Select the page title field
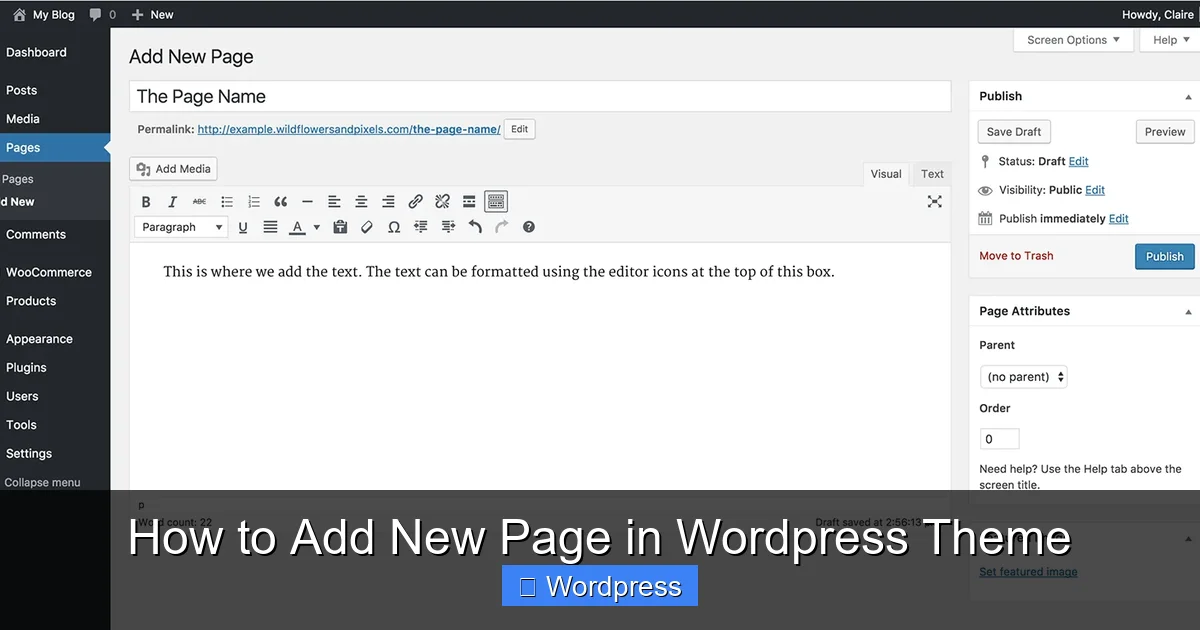 pyautogui.click(x=540, y=96)
